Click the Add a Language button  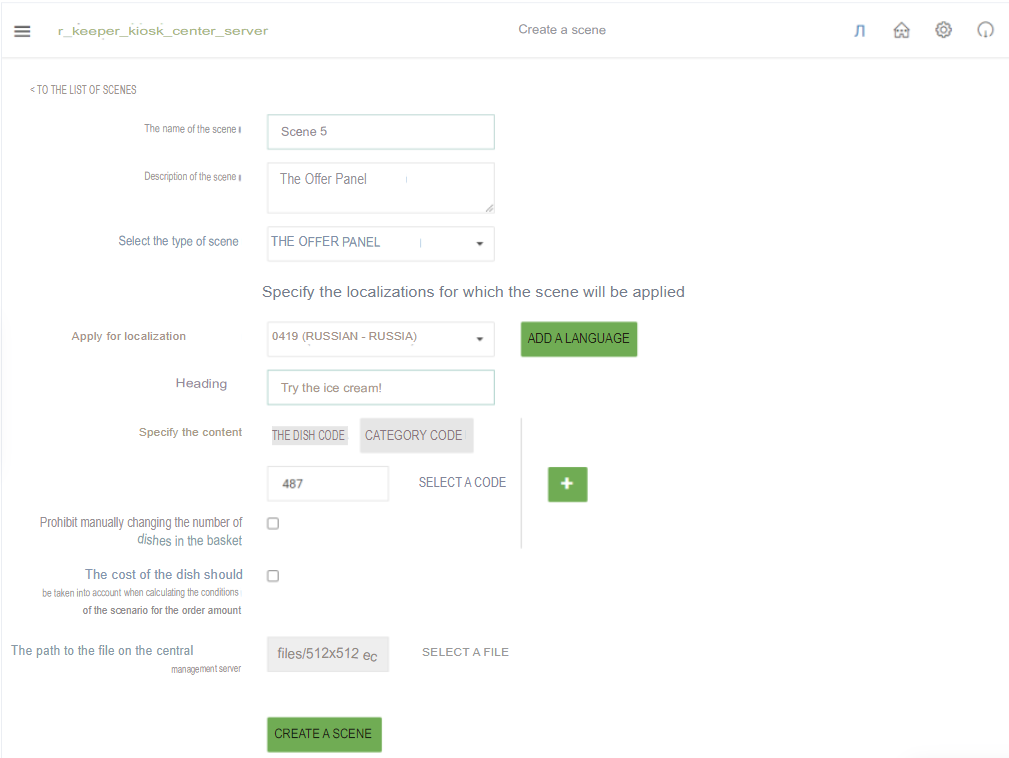point(579,338)
